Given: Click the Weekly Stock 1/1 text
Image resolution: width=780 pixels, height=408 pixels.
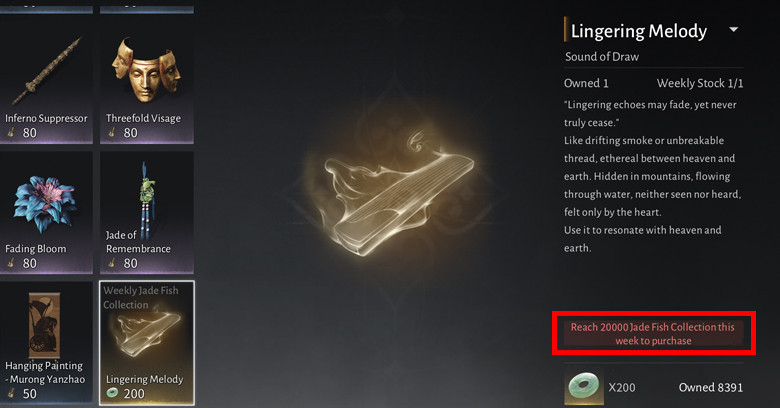Looking at the screenshot, I should point(700,83).
